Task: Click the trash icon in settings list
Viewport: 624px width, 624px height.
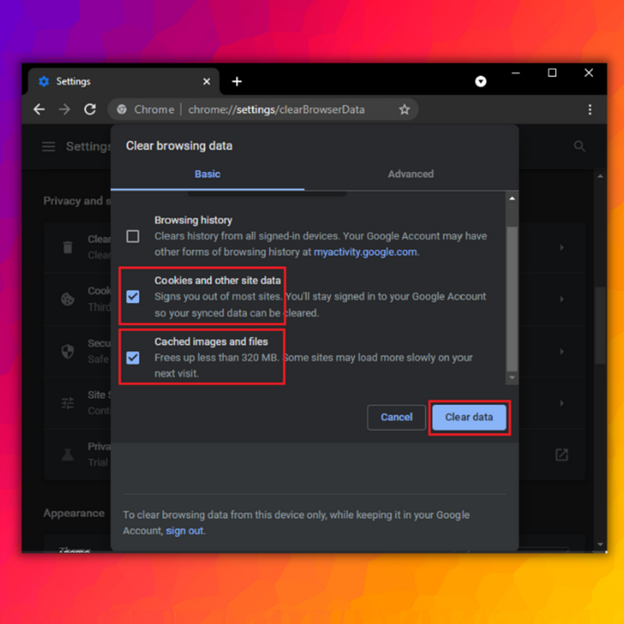Action: pos(68,247)
